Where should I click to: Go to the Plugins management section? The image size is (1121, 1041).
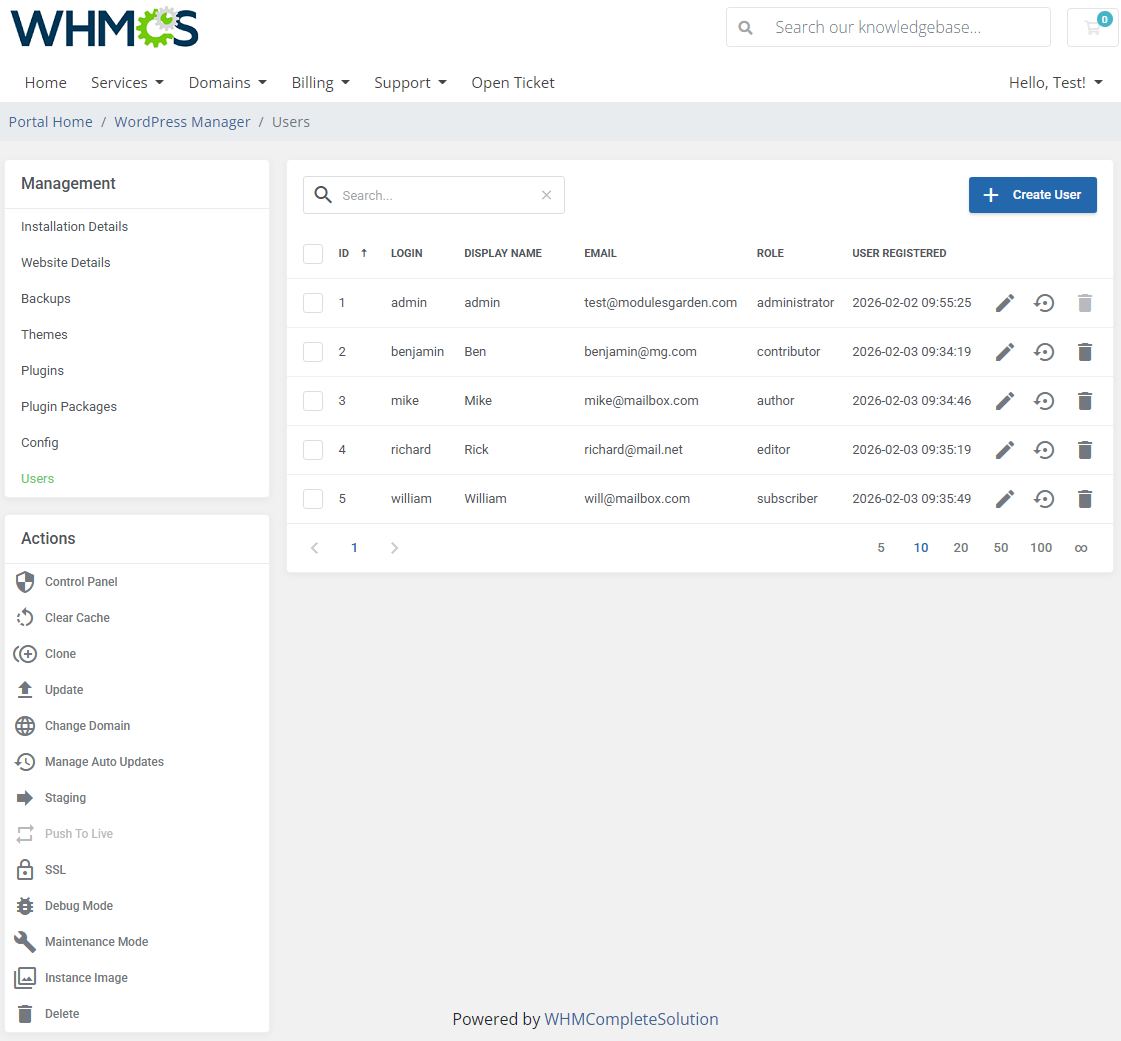click(42, 370)
